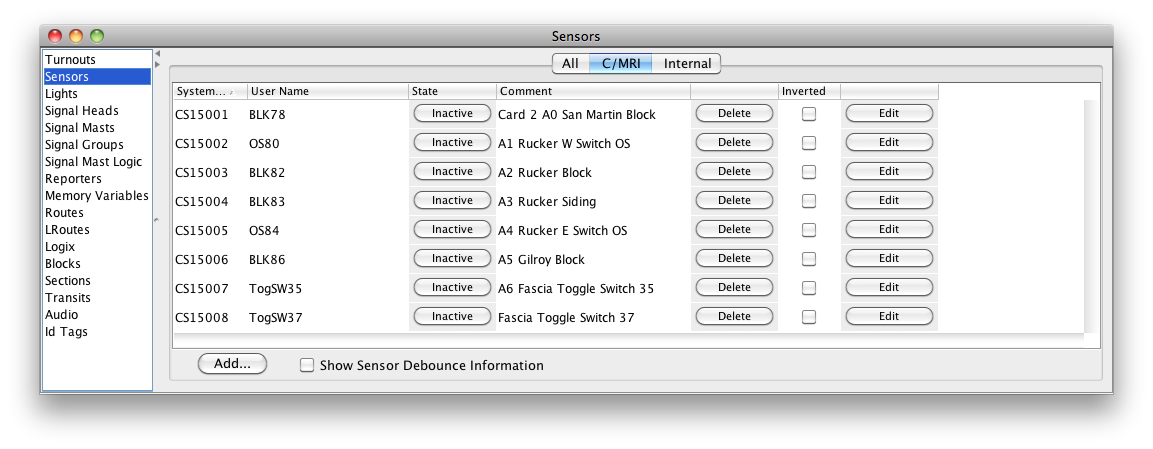Toggle Inverted checkbox for TogSW35
Screen dimensions: 1153x449
809,288
